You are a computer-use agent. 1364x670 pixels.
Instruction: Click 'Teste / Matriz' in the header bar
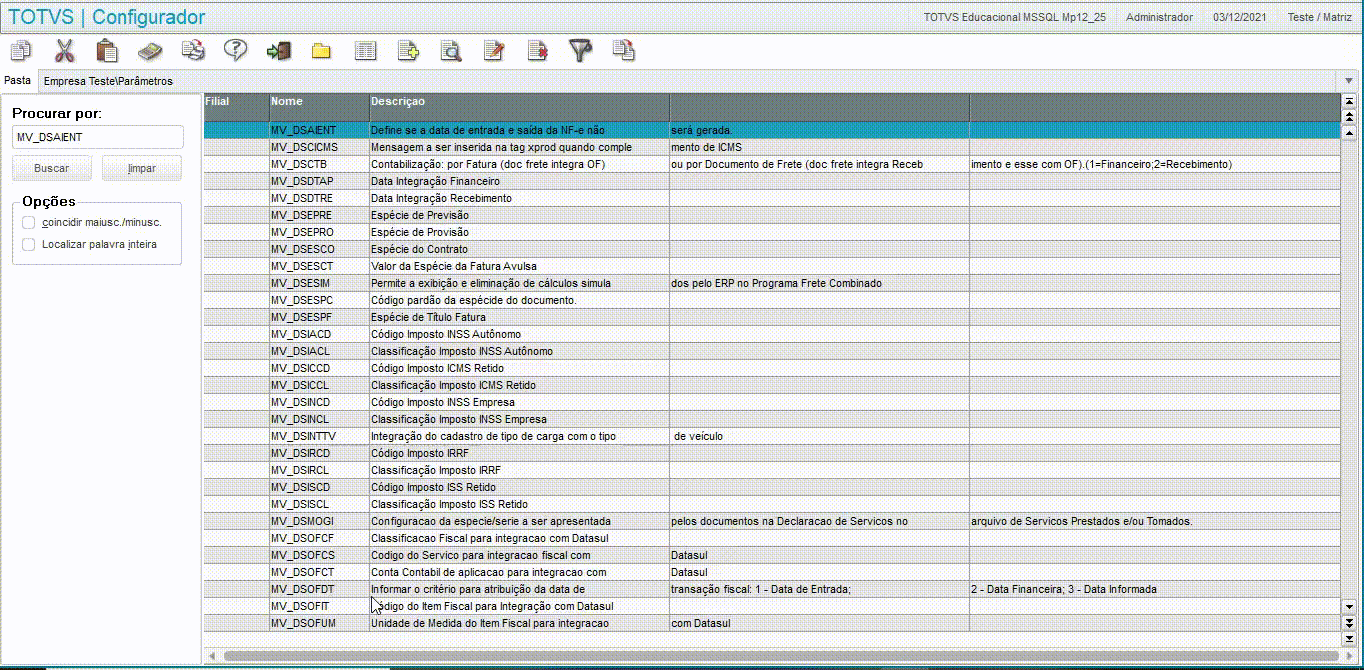point(1319,17)
